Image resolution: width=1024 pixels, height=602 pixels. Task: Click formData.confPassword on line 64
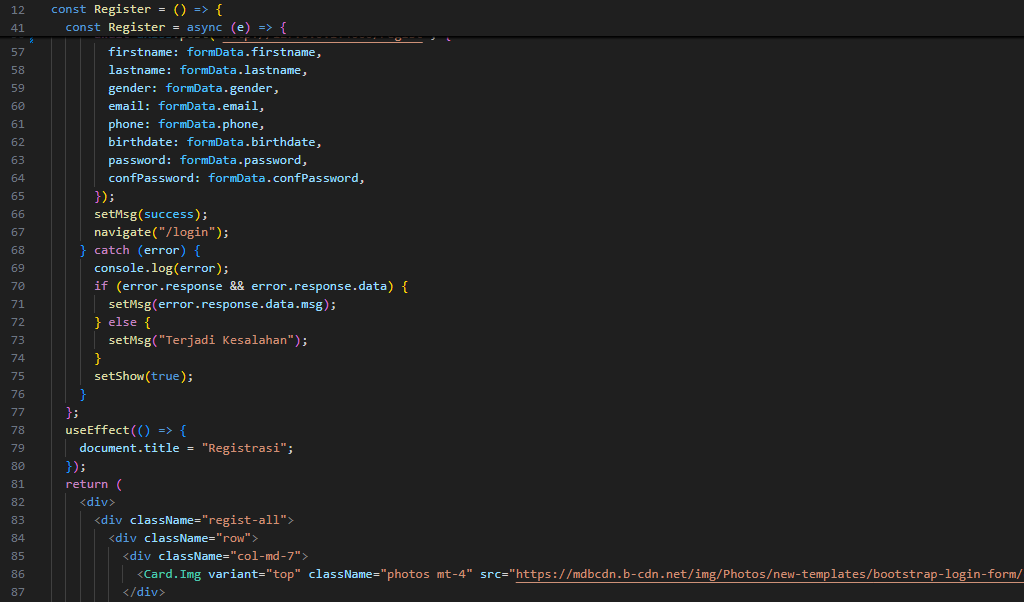tap(284, 178)
